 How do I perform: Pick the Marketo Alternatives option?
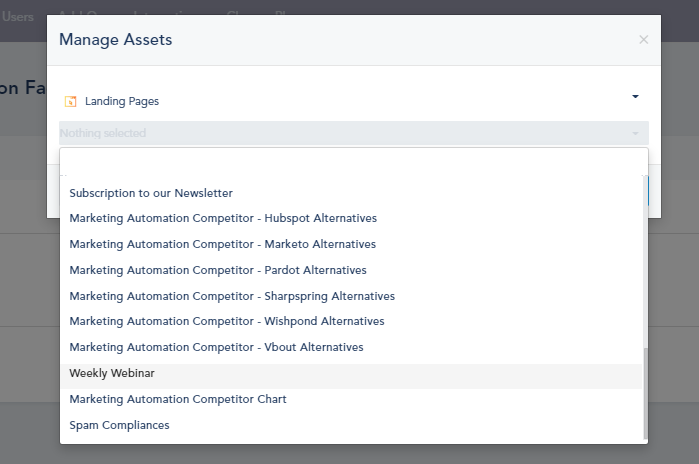(222, 244)
